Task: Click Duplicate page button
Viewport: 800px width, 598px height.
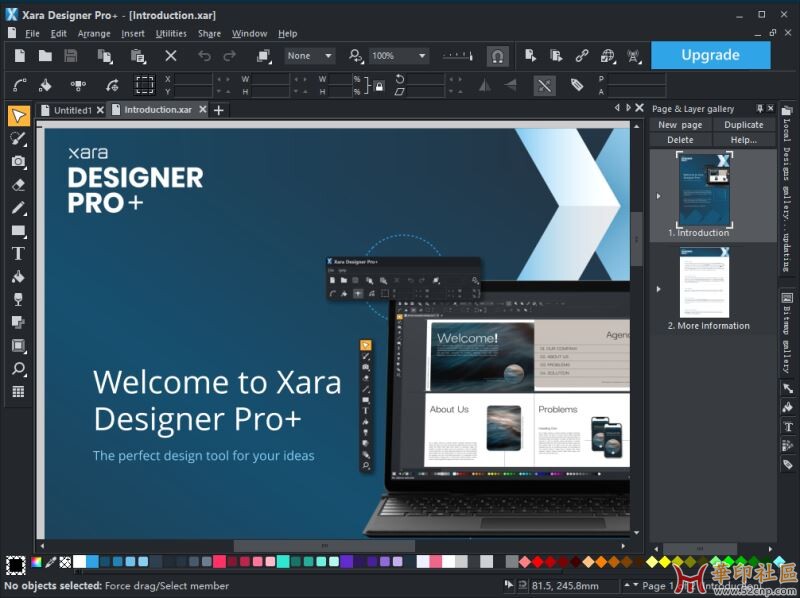Action: (x=743, y=125)
